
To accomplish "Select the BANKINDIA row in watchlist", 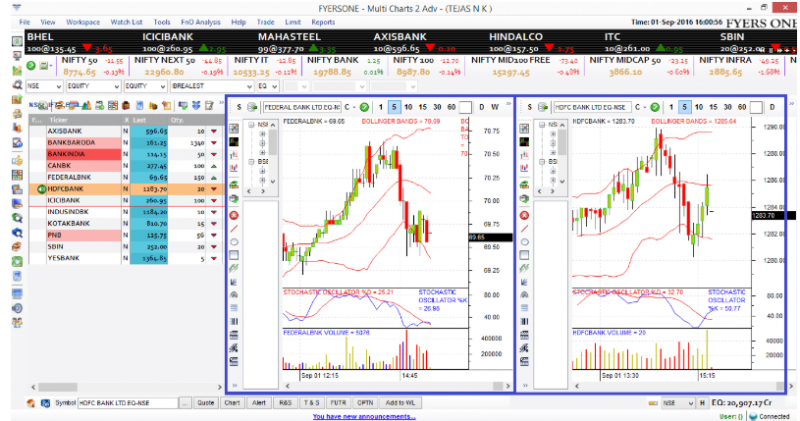I will pos(127,154).
